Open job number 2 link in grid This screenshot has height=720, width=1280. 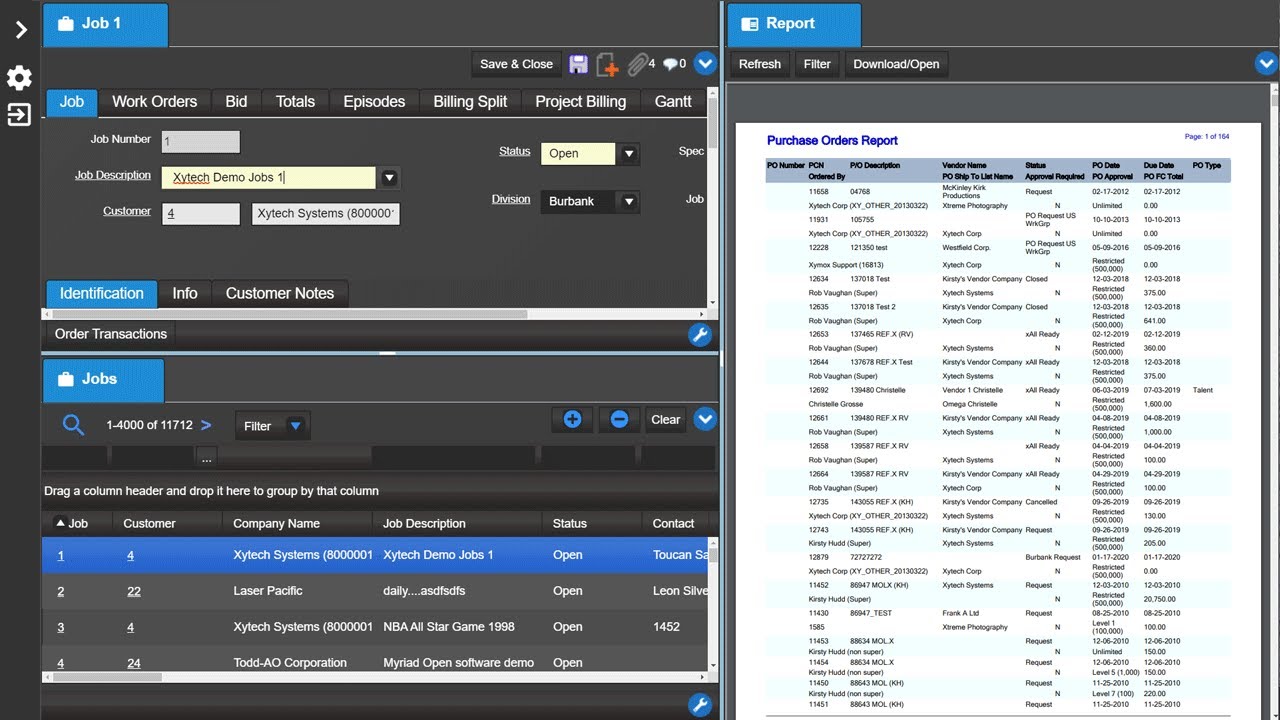coord(61,591)
